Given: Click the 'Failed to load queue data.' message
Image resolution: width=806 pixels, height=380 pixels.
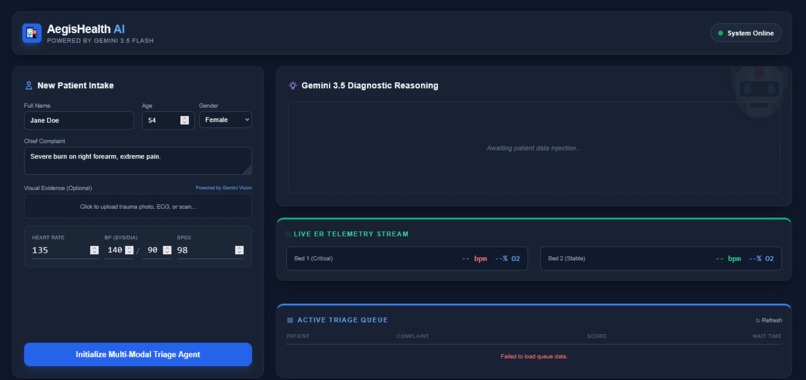Looking at the screenshot, I should coord(534,356).
